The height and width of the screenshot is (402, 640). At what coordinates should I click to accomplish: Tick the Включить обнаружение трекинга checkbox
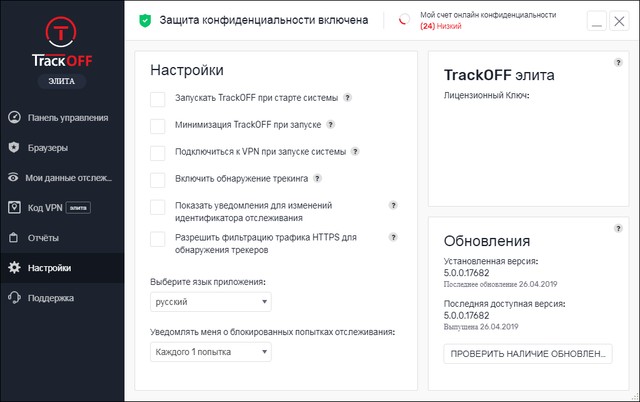coord(157,180)
